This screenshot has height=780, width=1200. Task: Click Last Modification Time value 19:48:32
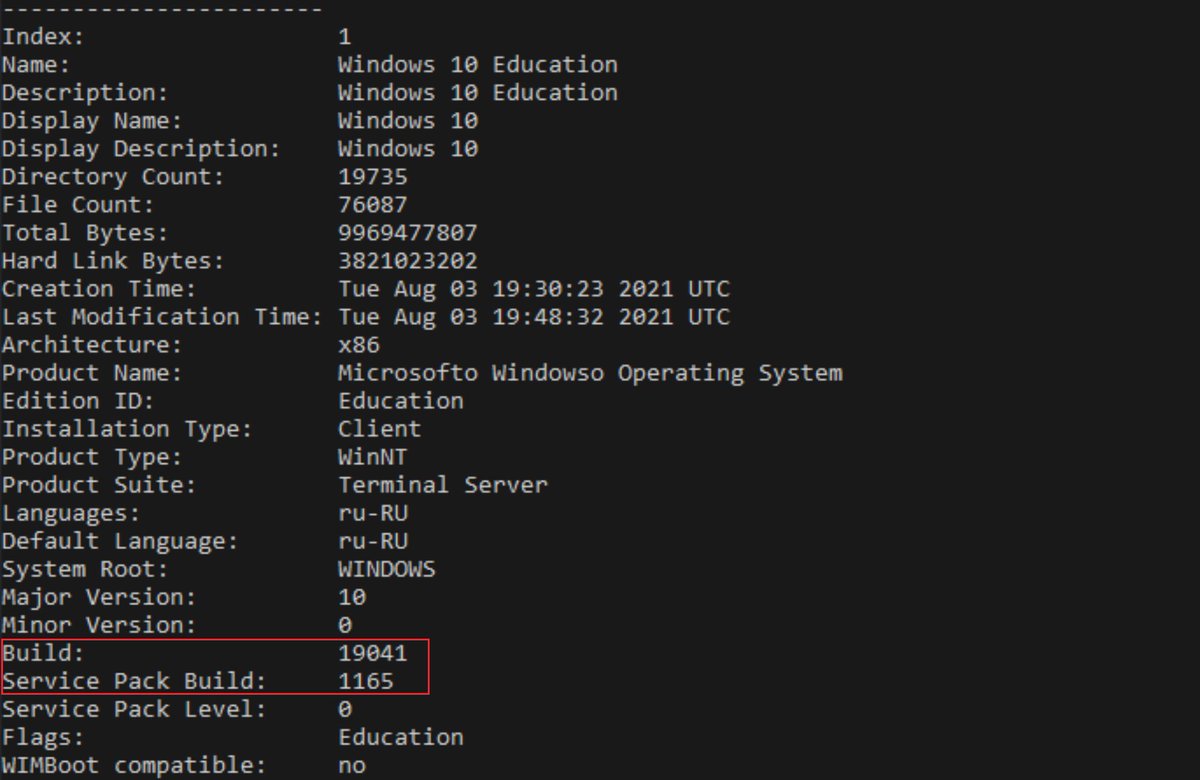click(548, 317)
